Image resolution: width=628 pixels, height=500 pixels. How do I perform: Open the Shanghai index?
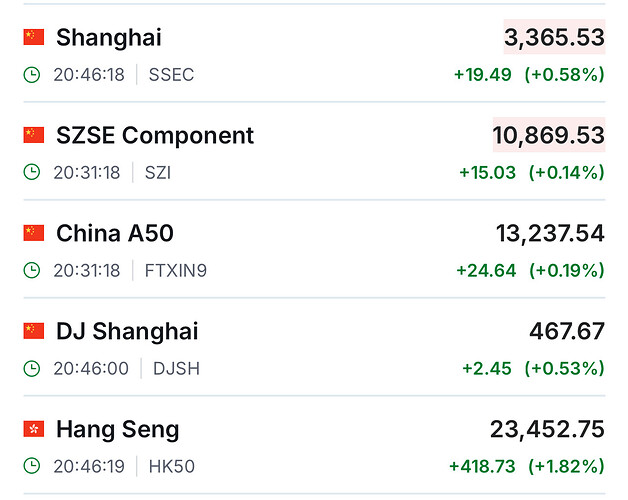click(x=109, y=38)
